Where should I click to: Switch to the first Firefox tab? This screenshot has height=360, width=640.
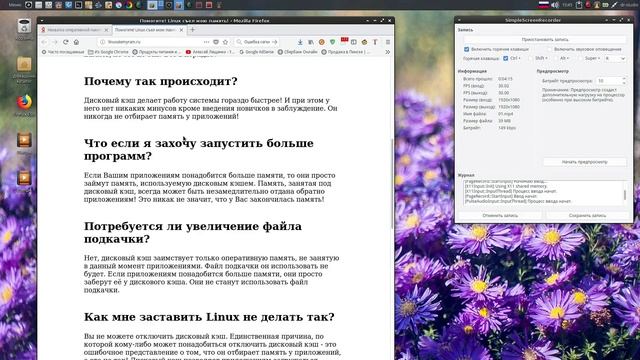tap(75, 30)
